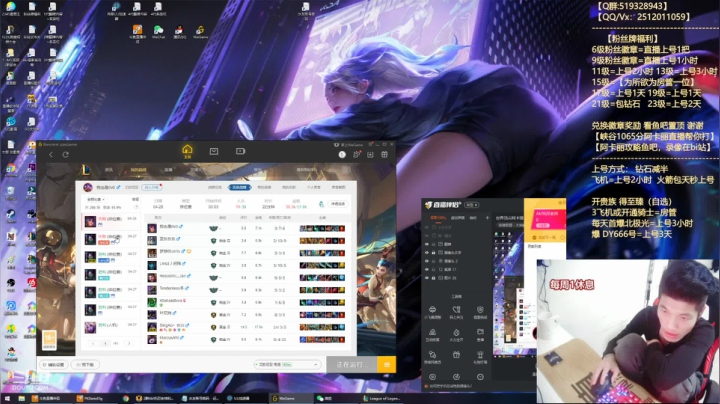Viewport: 720px width, 404px height.
Task: Click the WeGame back arrow
Action: pyautogui.click(x=51, y=155)
